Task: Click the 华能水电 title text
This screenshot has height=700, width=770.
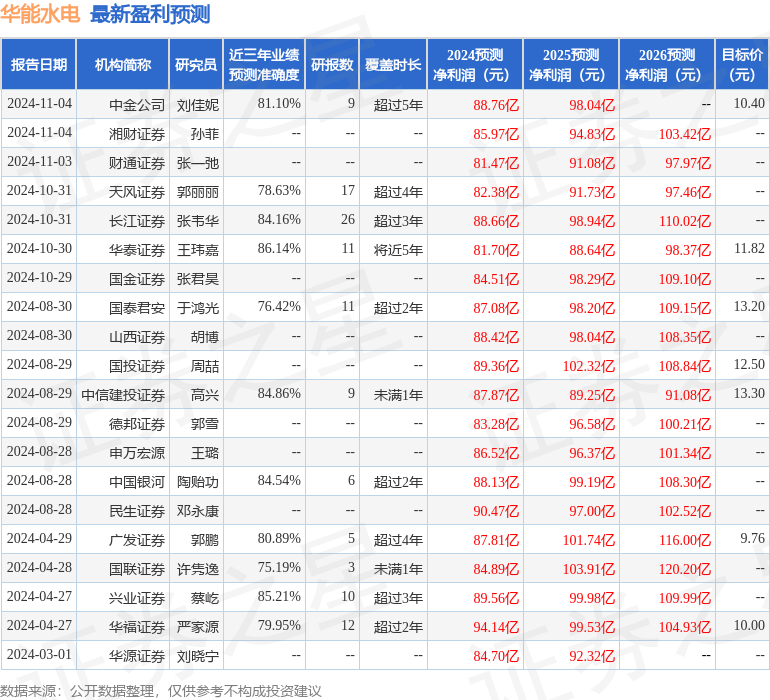Action: pyautogui.click(x=40, y=14)
